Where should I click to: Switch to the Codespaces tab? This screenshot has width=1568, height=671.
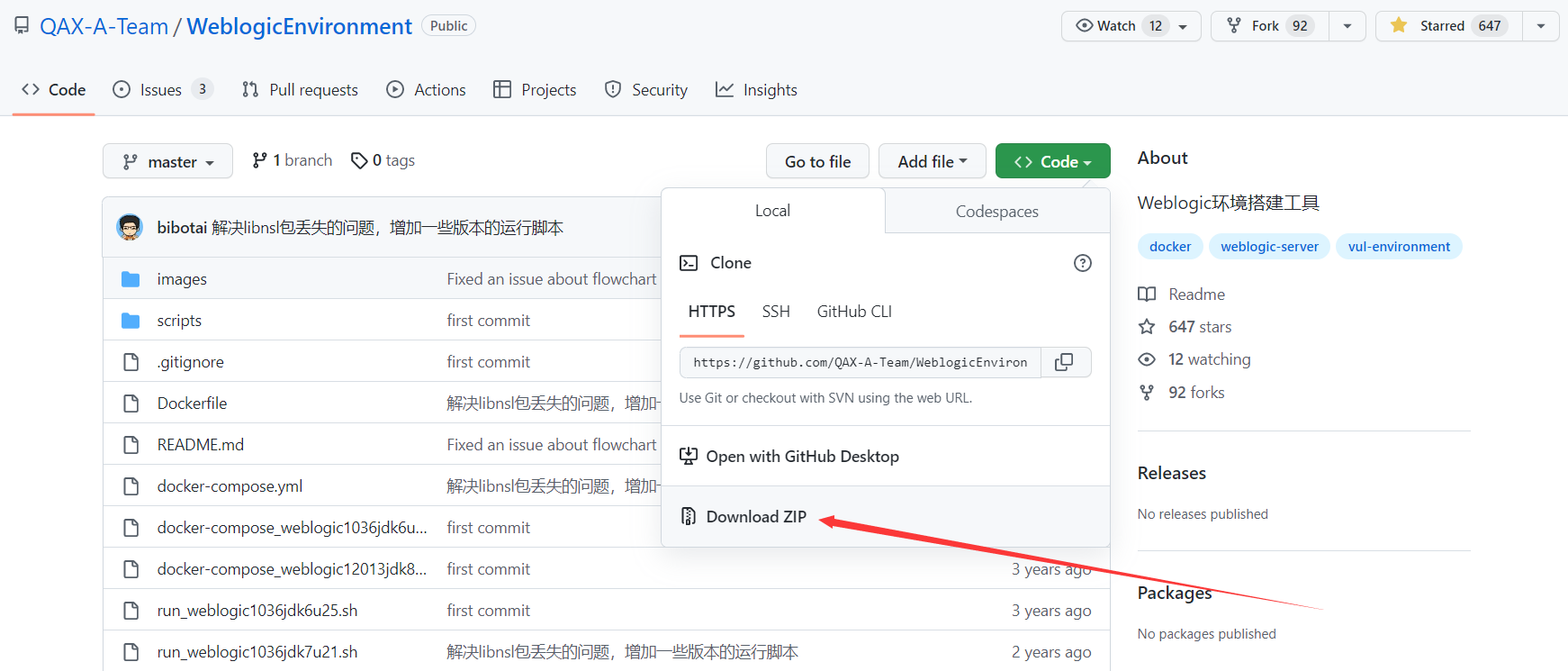(997, 212)
